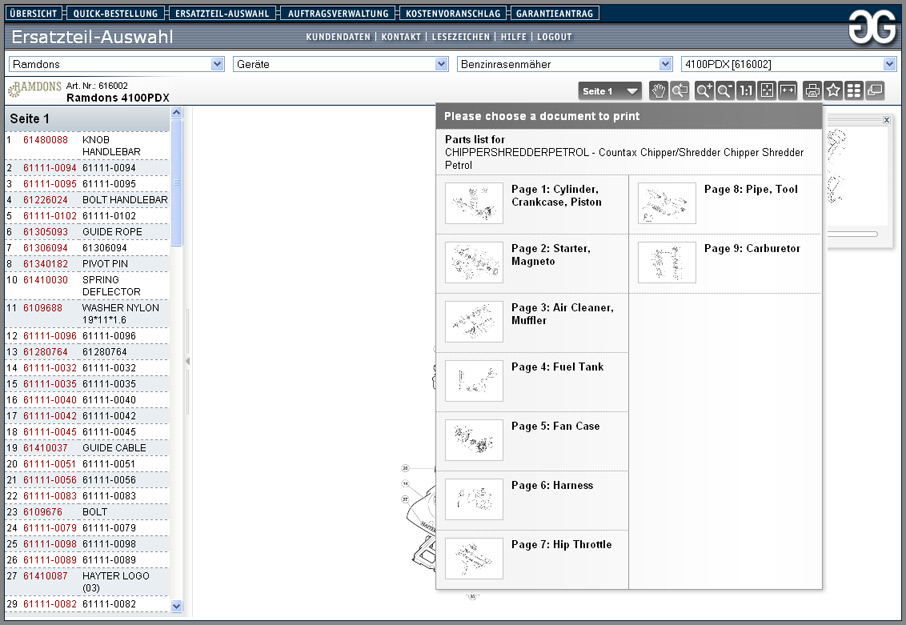The image size is (906, 625).
Task: Select the Page 8: Pipe, Tool thumbnail
Action: (x=667, y=203)
